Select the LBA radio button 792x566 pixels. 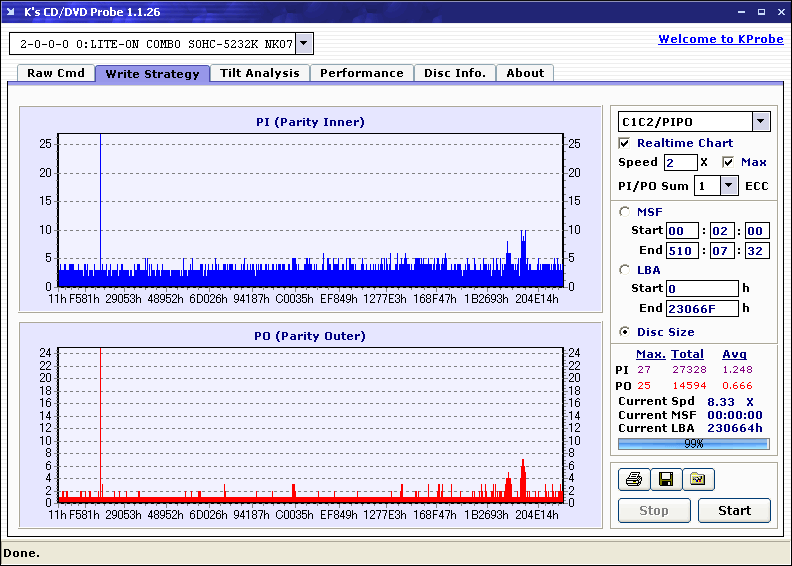tap(625, 270)
